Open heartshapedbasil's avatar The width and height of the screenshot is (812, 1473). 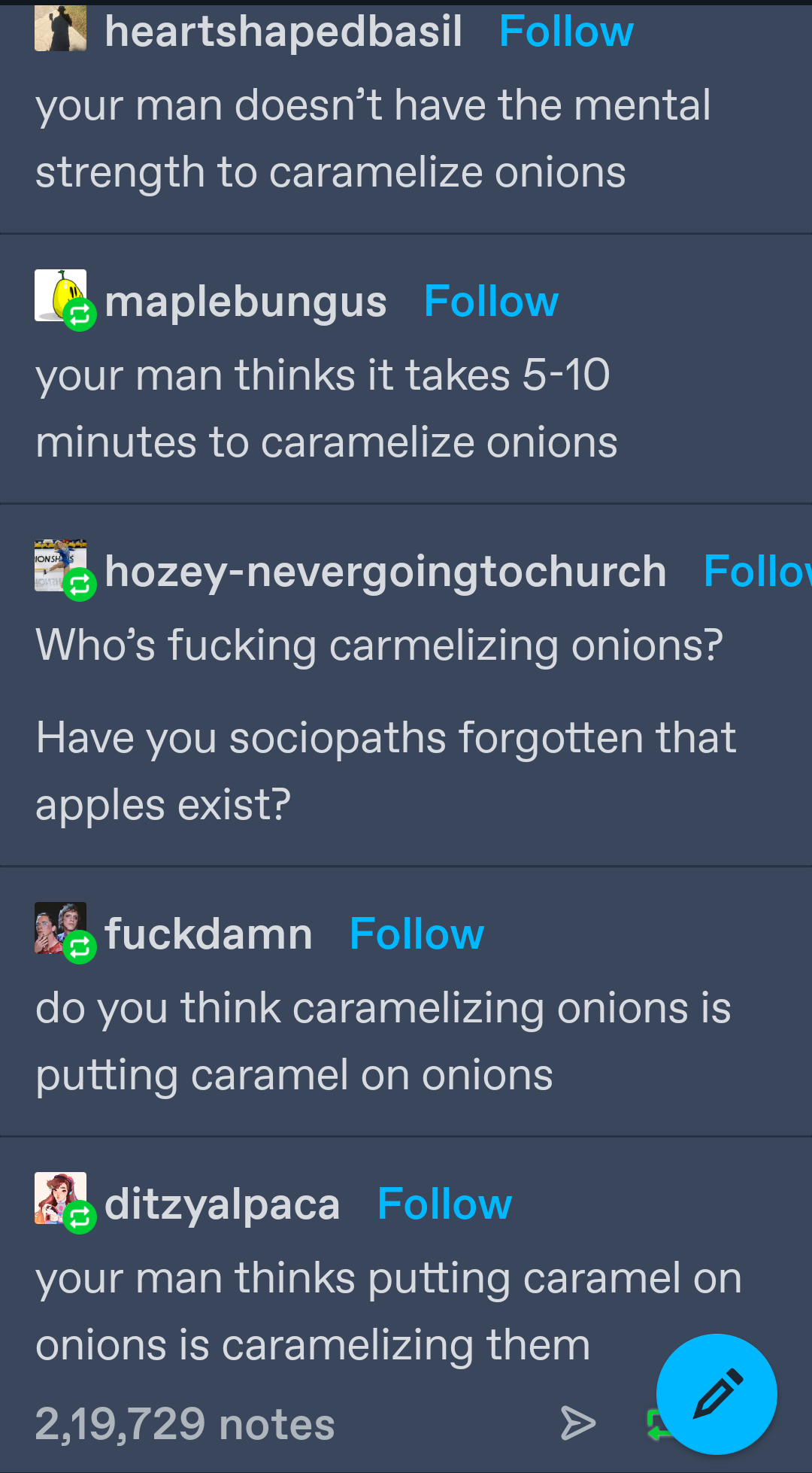60,29
